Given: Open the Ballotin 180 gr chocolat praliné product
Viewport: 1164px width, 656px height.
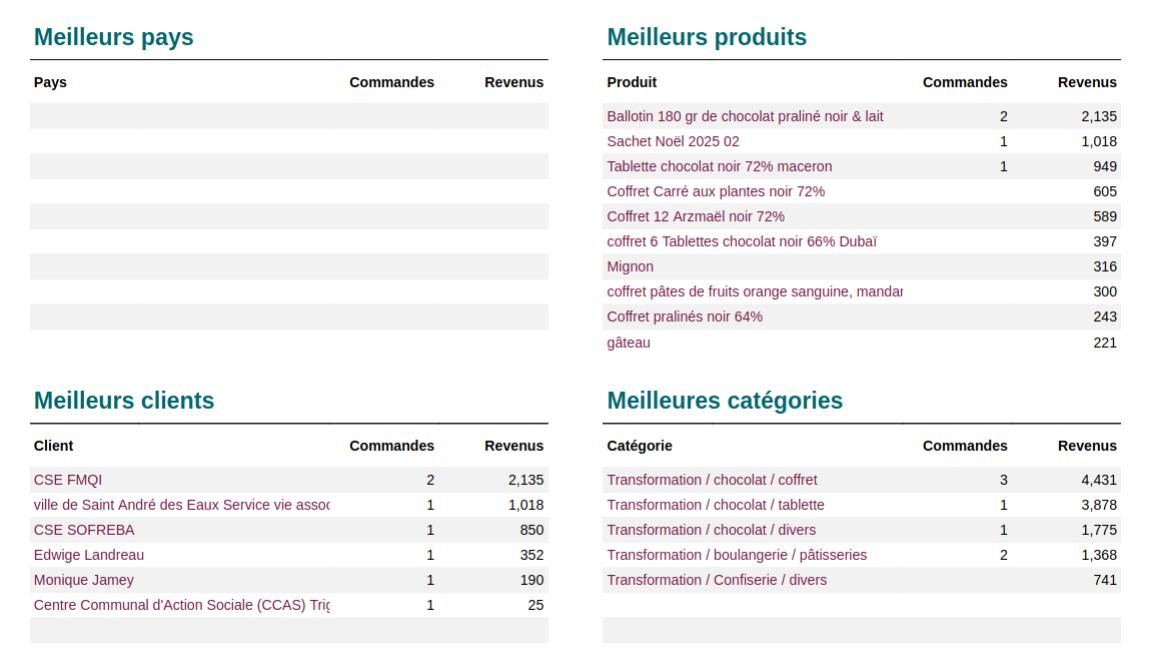Looking at the screenshot, I should pos(745,117).
